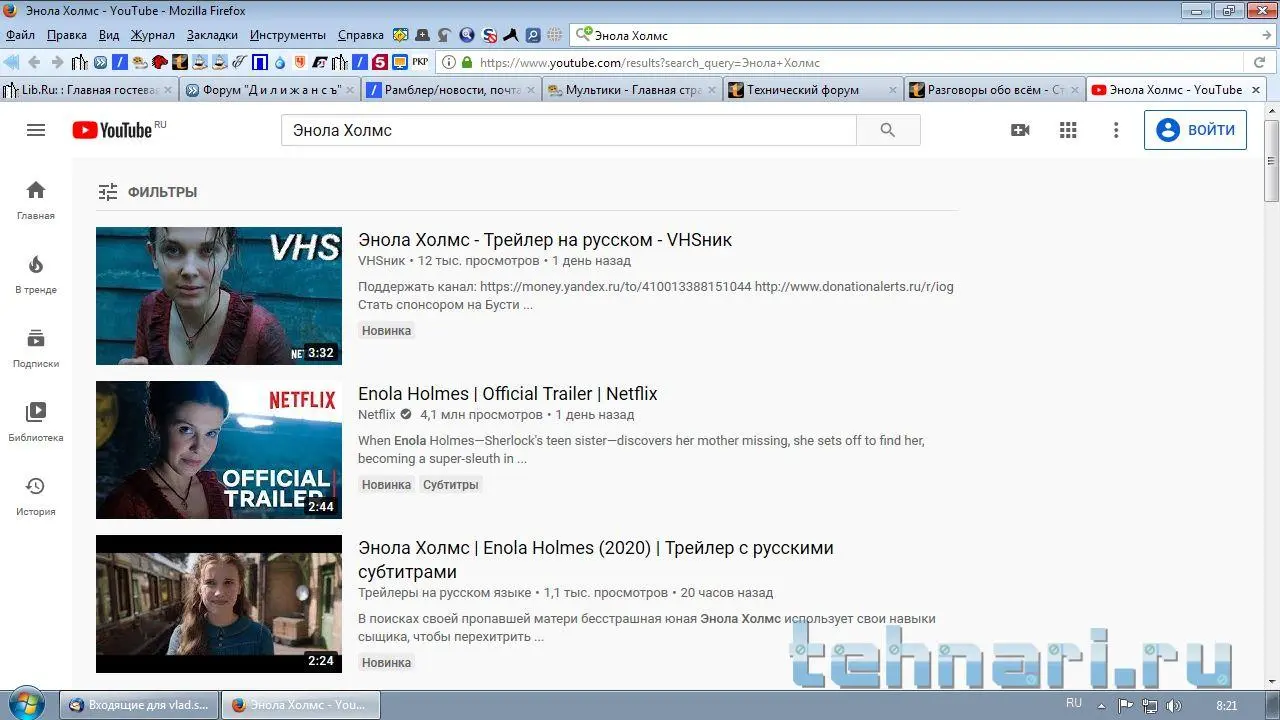The image size is (1280, 720).
Task: Visit VHSник channel link
Action: [x=382, y=261]
